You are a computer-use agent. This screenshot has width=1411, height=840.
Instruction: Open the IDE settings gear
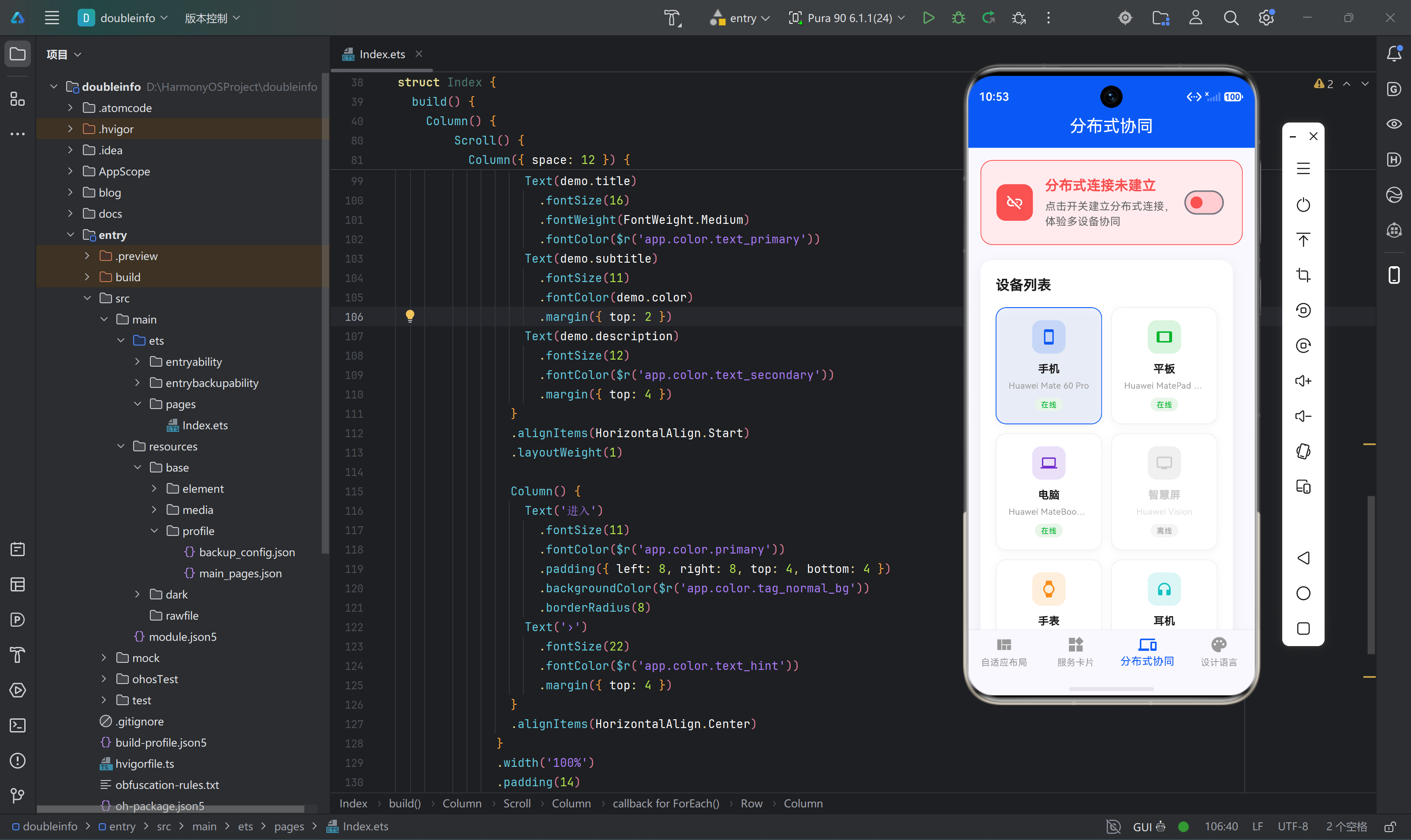(1267, 18)
